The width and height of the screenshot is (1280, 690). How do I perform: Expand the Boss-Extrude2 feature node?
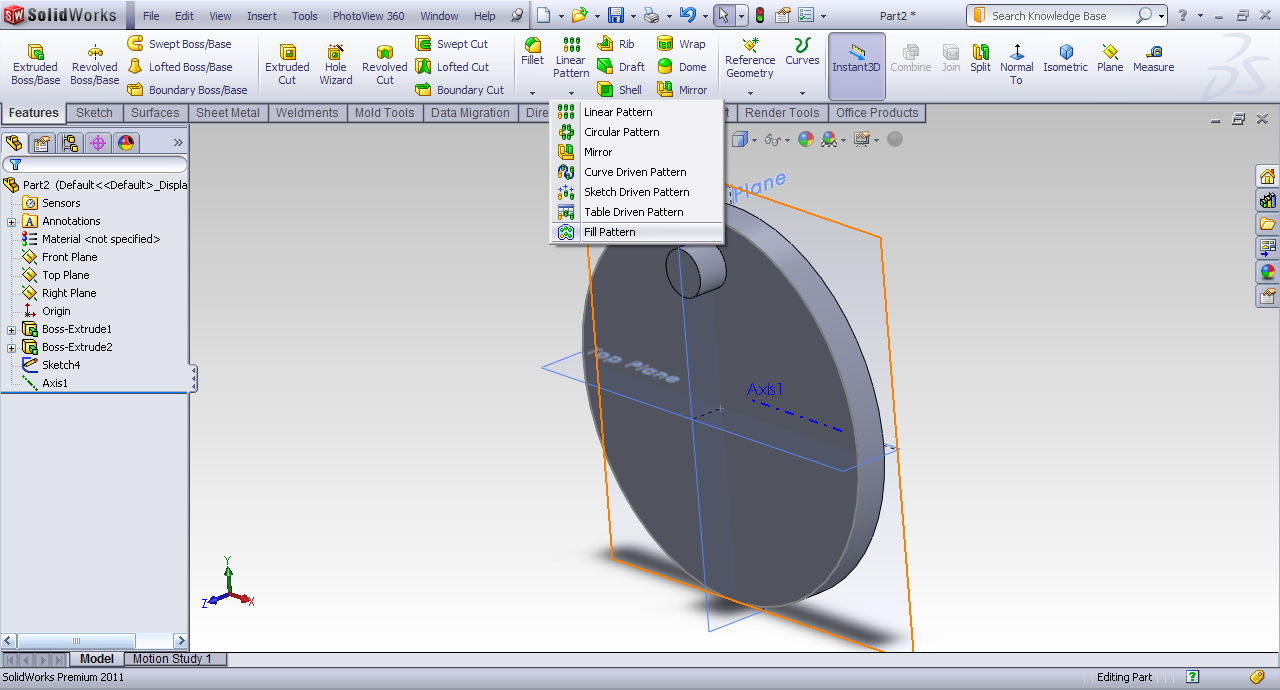click(x=12, y=347)
